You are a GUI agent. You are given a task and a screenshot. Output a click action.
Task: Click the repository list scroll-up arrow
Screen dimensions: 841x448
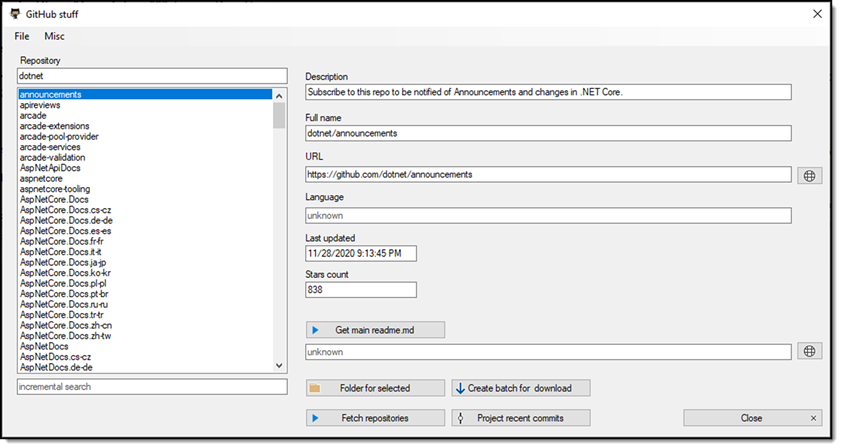click(279, 96)
